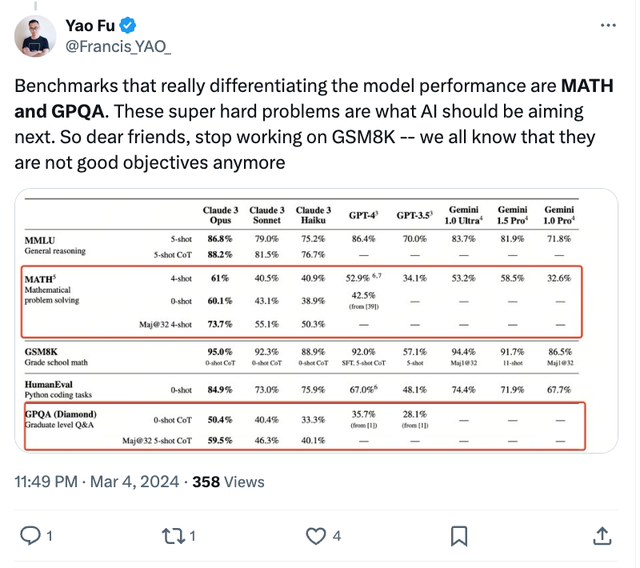Click the like count number 4
Screen dimensions: 640x568
[x=337, y=536]
